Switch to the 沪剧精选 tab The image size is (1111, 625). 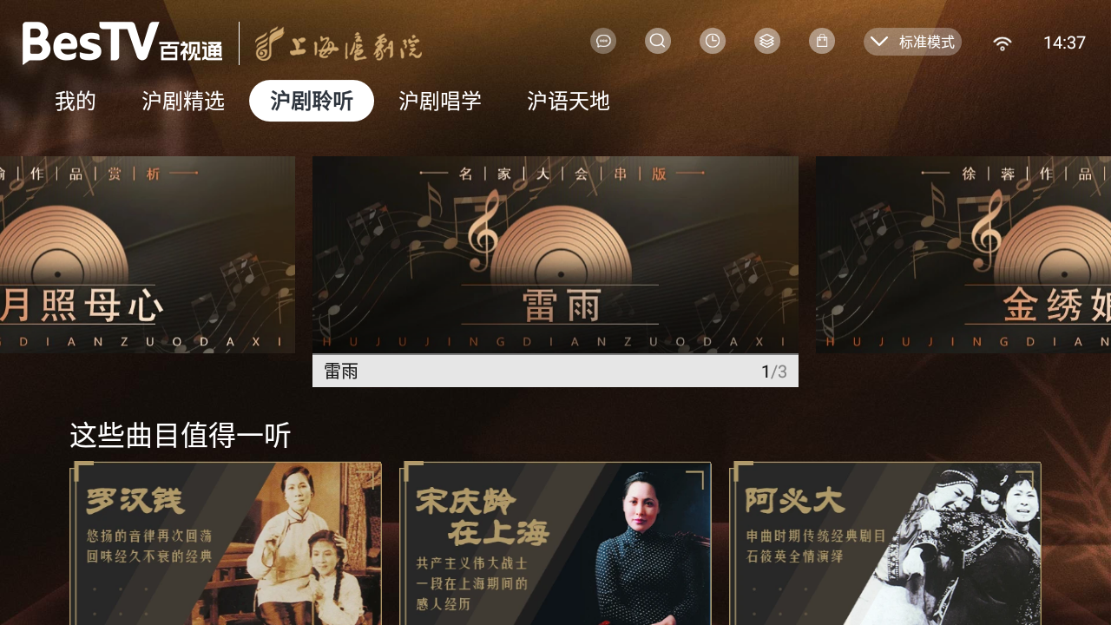pyautogui.click(x=183, y=101)
